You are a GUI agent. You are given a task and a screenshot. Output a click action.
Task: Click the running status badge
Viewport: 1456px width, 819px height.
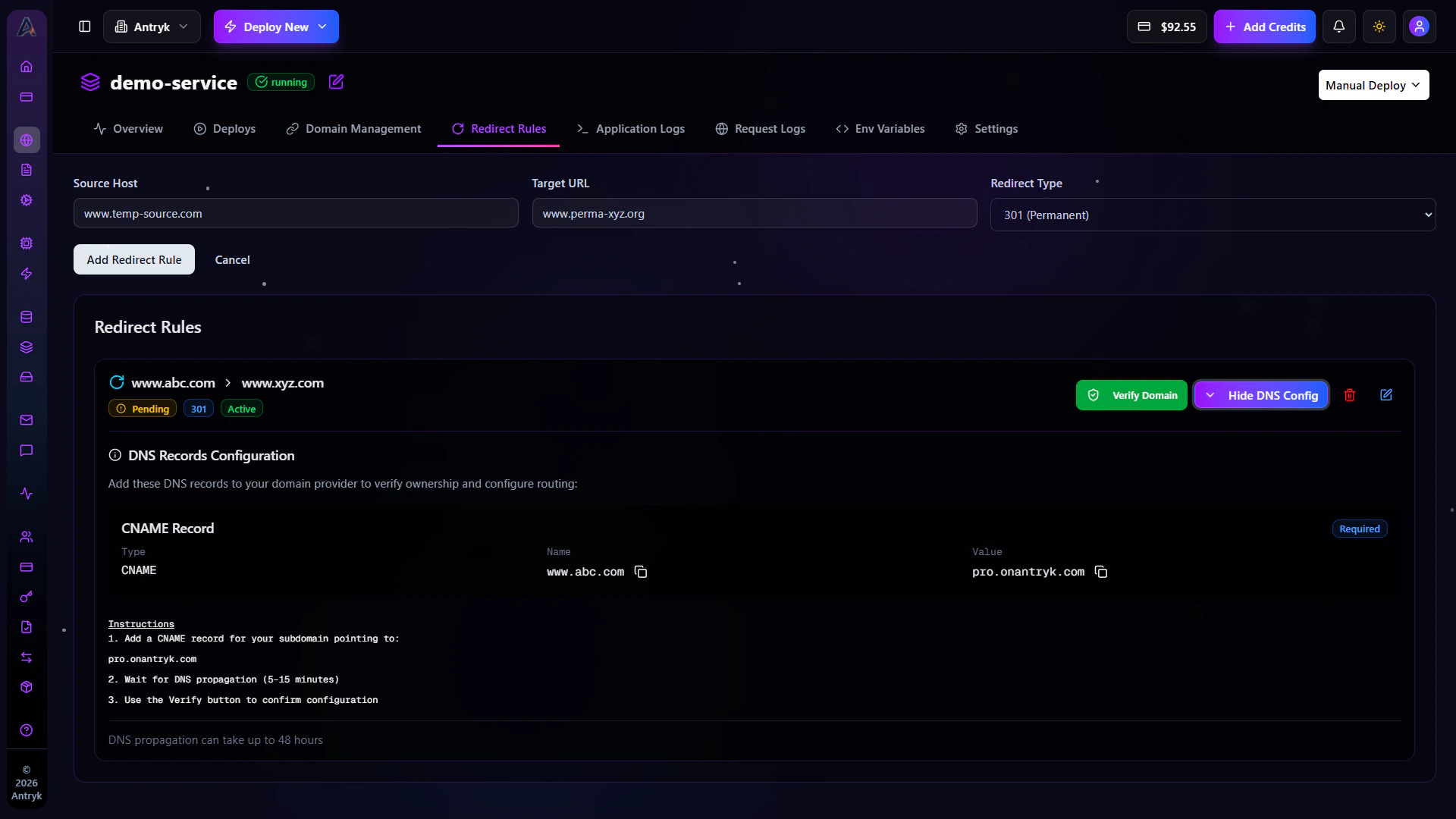[281, 82]
